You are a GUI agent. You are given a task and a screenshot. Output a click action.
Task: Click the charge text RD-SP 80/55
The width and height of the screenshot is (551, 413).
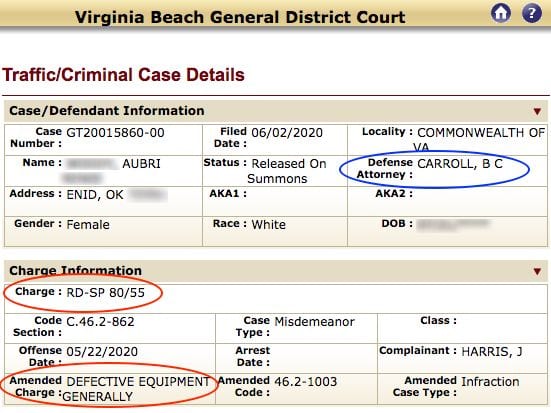tap(105, 293)
